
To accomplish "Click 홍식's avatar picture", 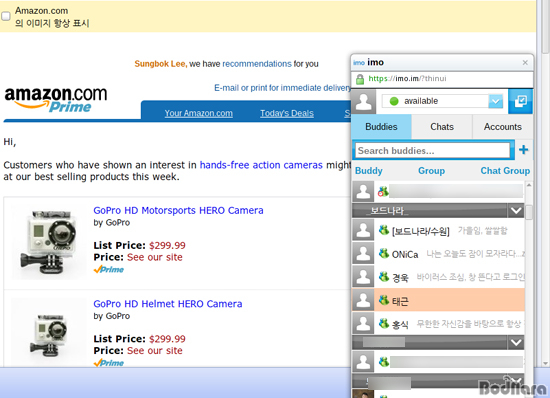I will click(363, 323).
